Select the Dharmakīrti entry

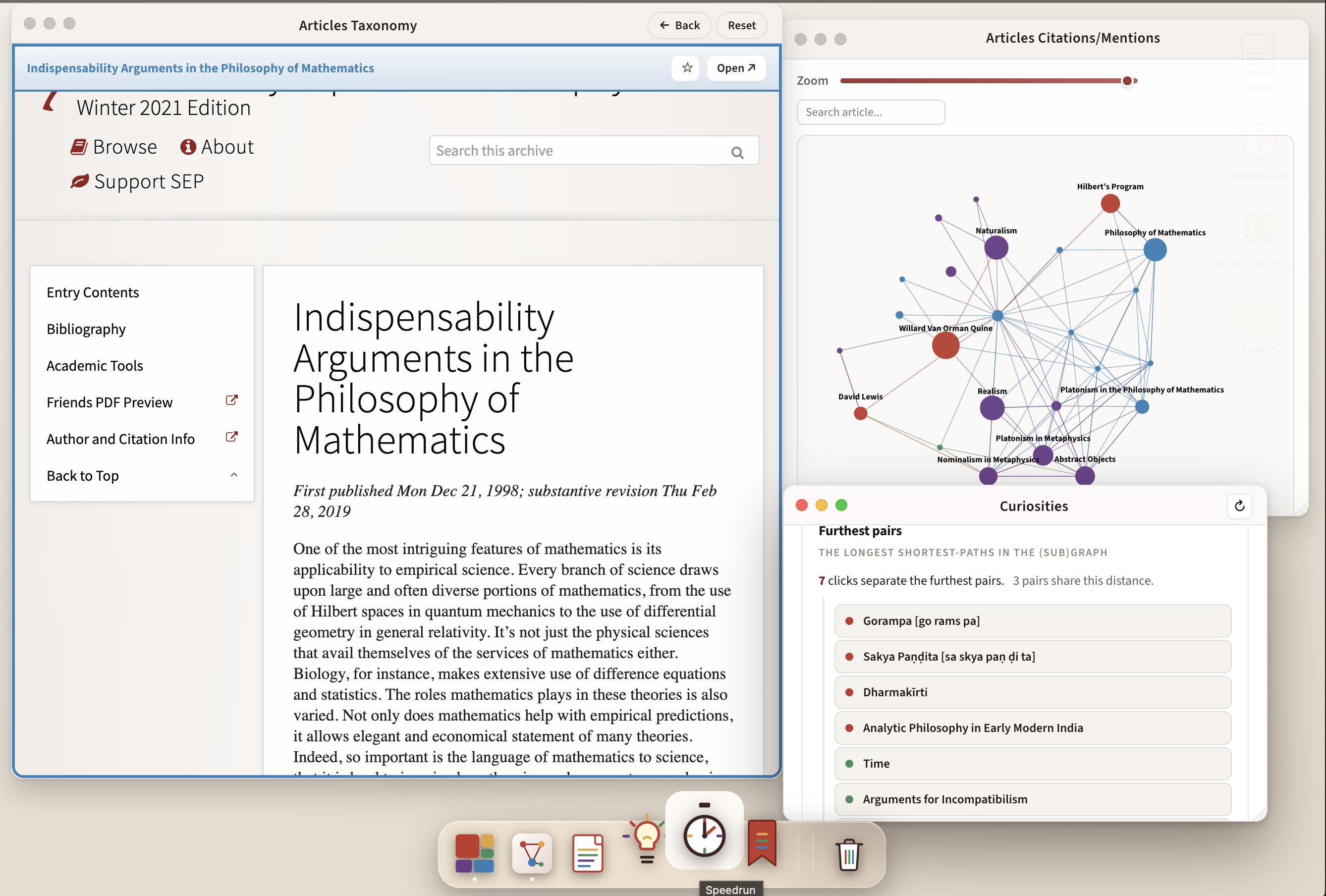(1032, 692)
